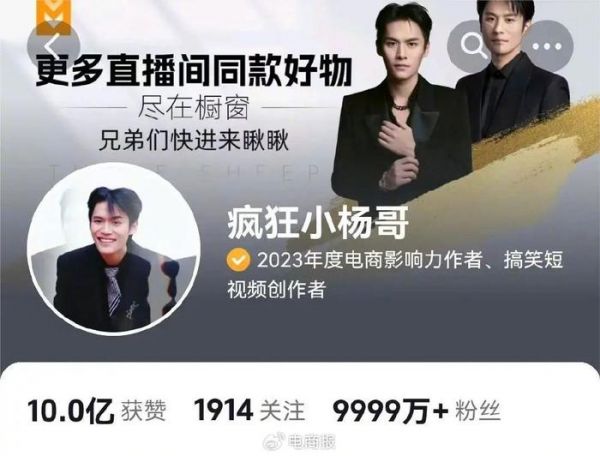The image size is (600, 456).
Task: Open the 9999万+ 粉丝 followers list
Action: (x=417, y=411)
